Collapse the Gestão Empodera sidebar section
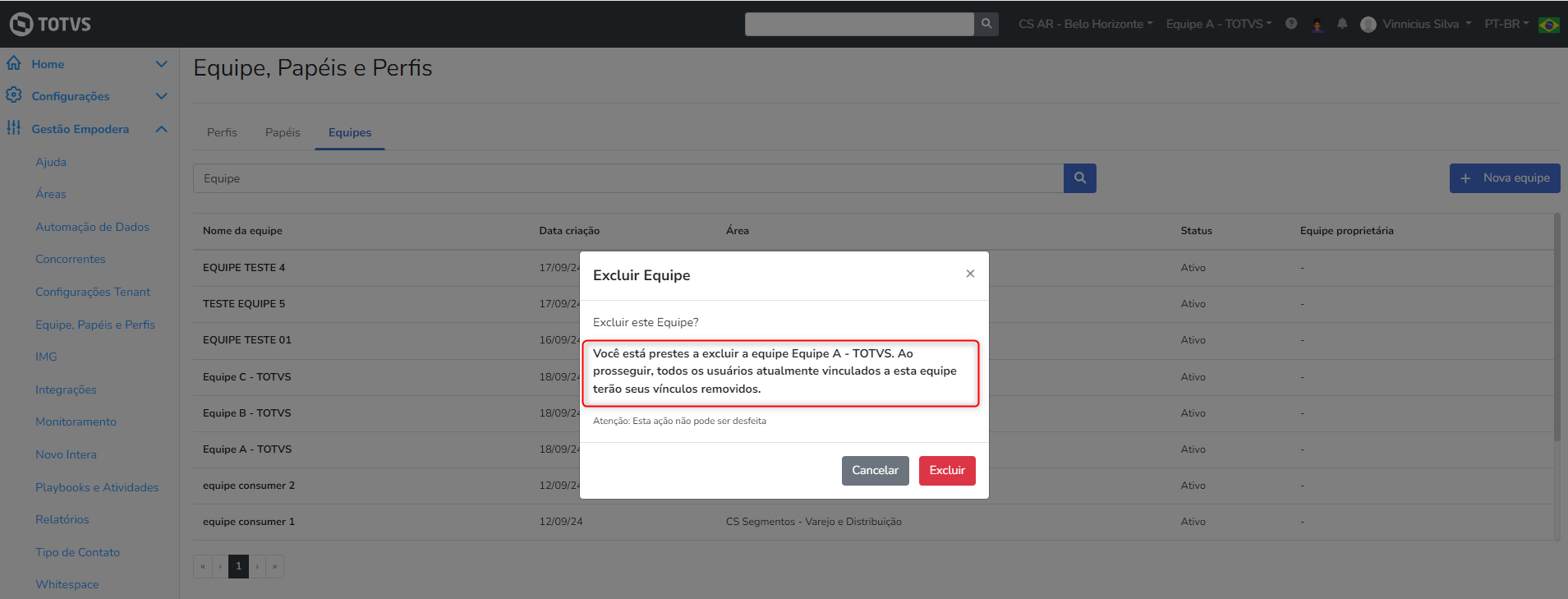This screenshot has height=599, width=1568. pyautogui.click(x=161, y=129)
